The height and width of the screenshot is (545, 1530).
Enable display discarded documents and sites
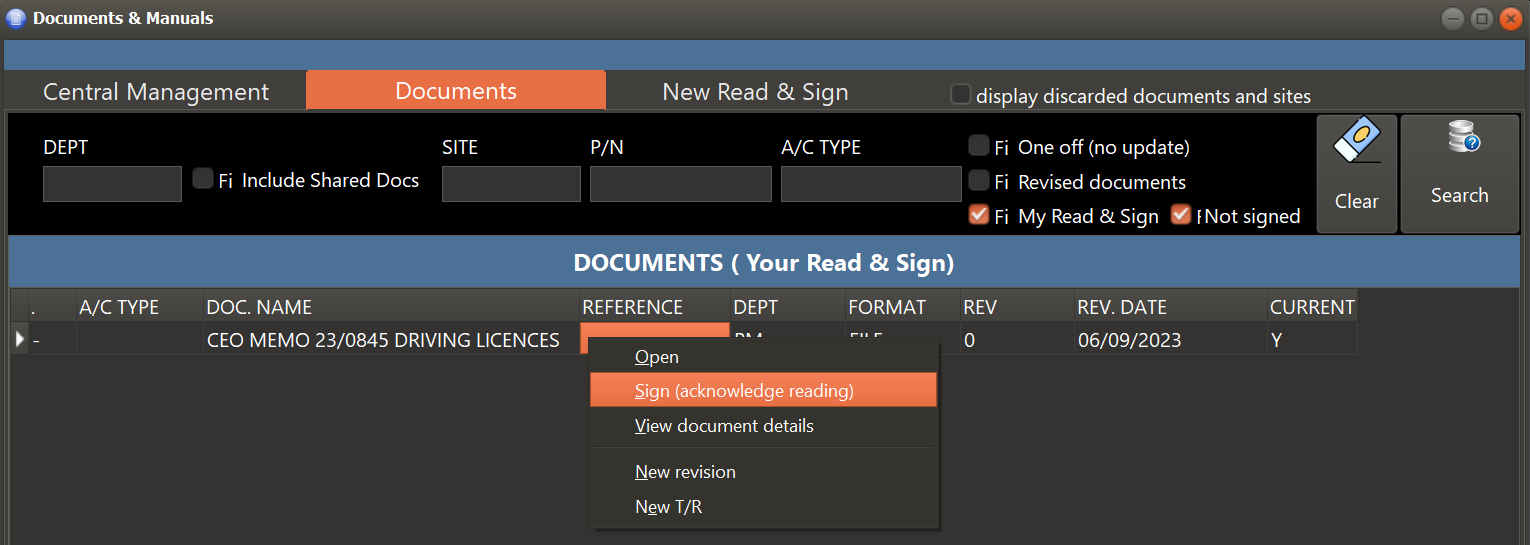(960, 95)
